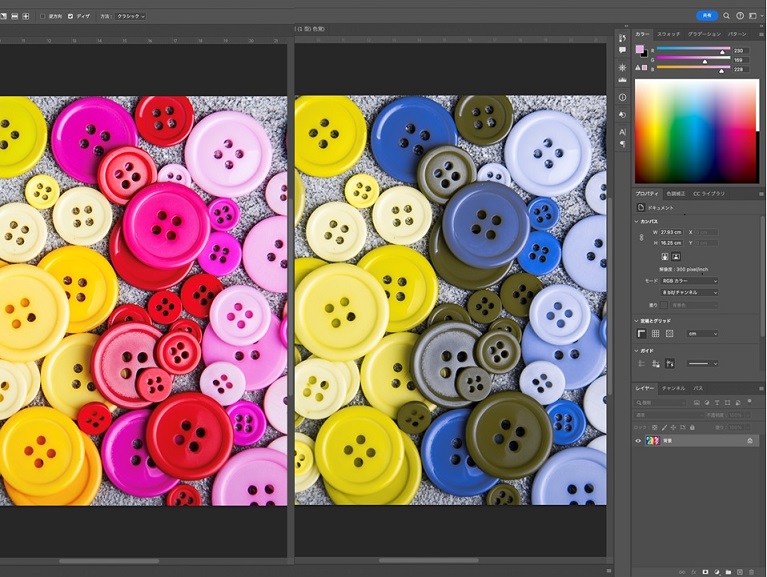This screenshot has height=577, width=767.
Task: Click the R value field showing 230
Action: pyautogui.click(x=741, y=50)
